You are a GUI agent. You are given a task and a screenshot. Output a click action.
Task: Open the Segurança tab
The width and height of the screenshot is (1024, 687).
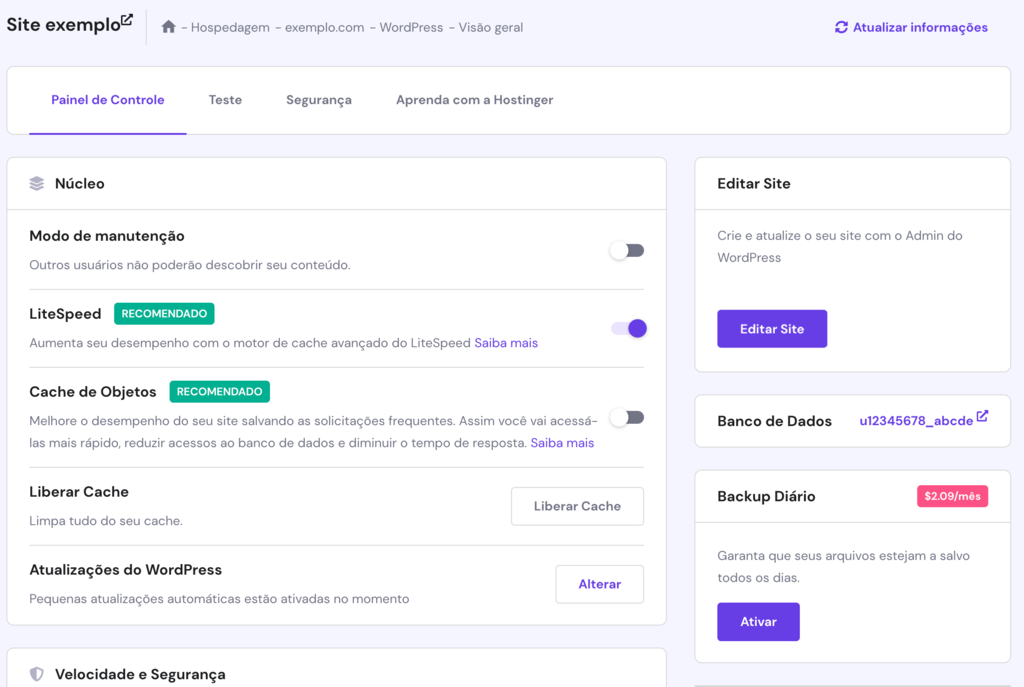coord(318,100)
